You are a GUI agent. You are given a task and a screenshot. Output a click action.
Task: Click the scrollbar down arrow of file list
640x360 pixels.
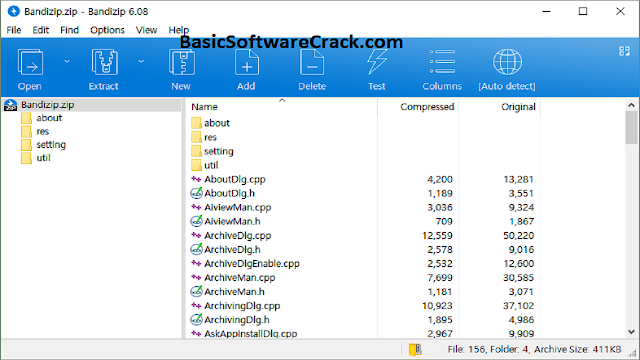click(631, 331)
